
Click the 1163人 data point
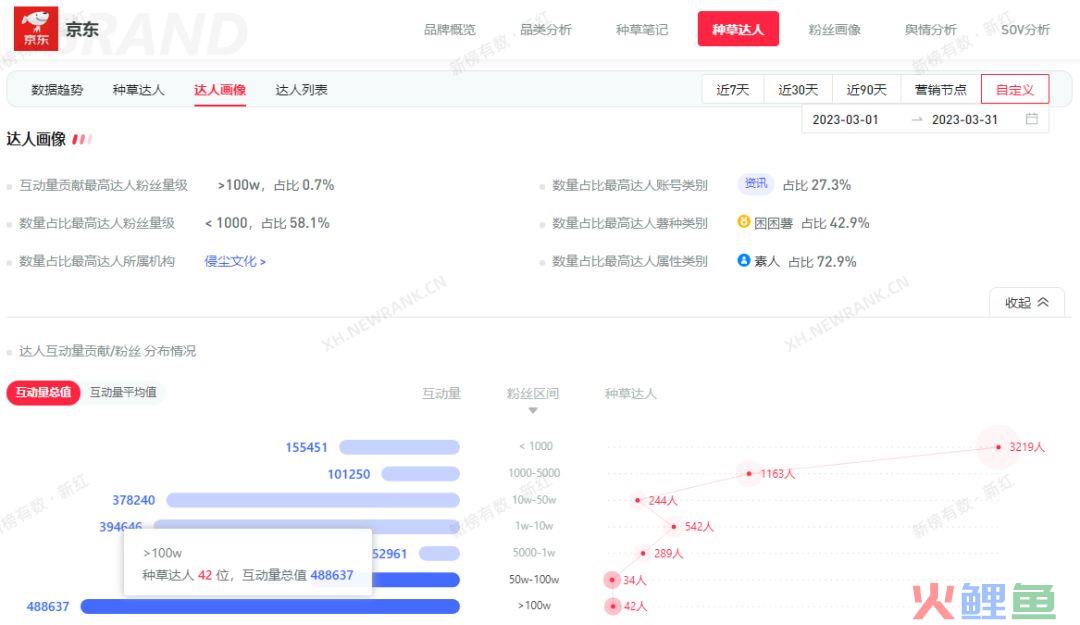749,473
